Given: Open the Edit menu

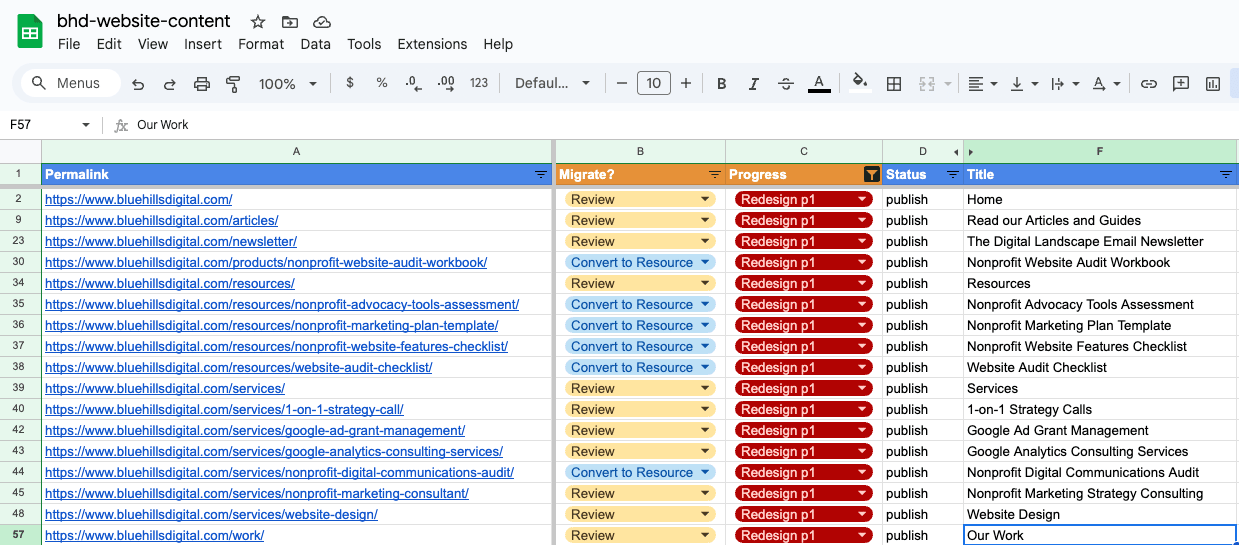Looking at the screenshot, I should (x=109, y=44).
